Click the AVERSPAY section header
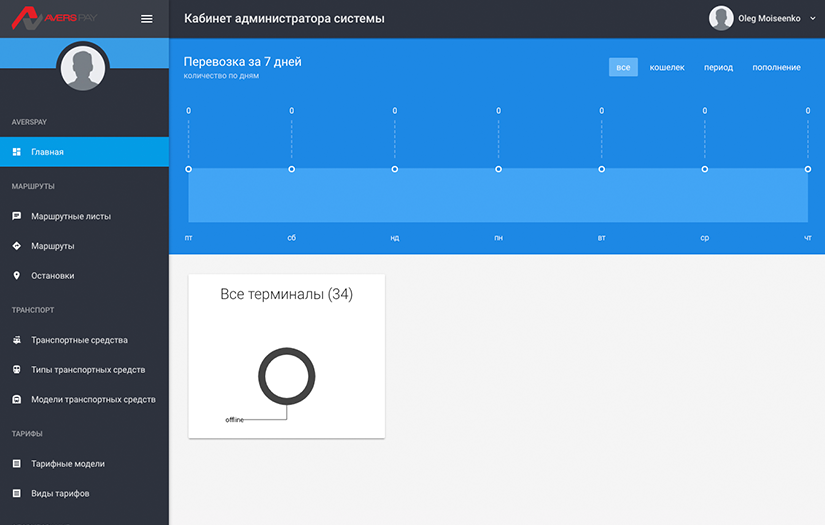This screenshot has width=825, height=525. [29, 122]
